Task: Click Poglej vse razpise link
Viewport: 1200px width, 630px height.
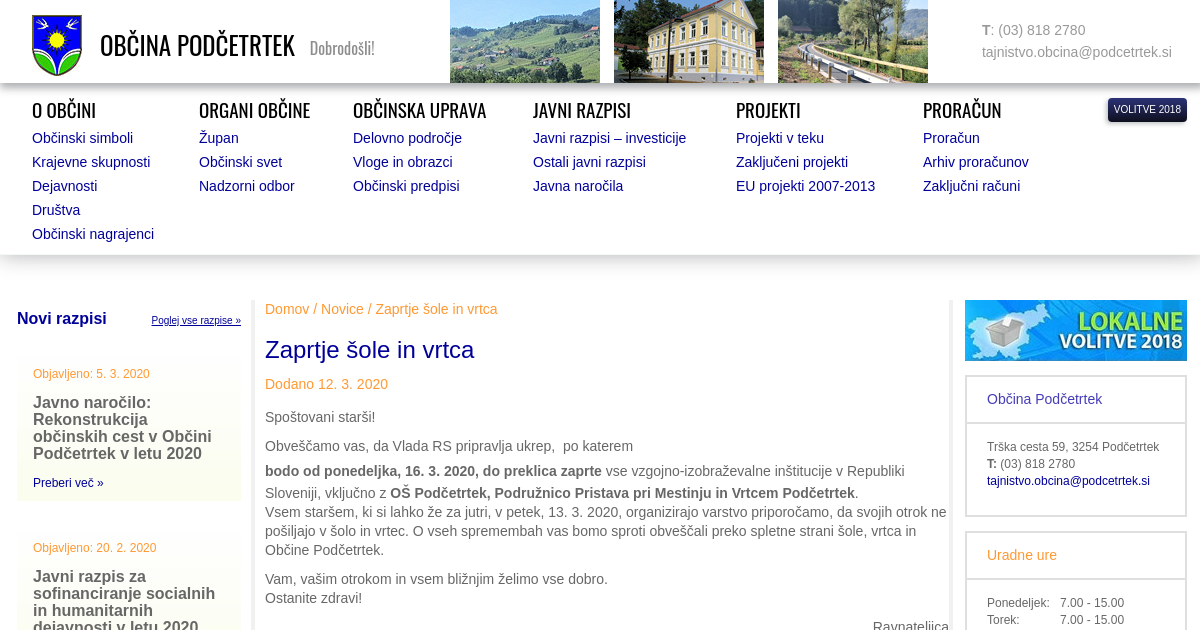Action: 196,321
